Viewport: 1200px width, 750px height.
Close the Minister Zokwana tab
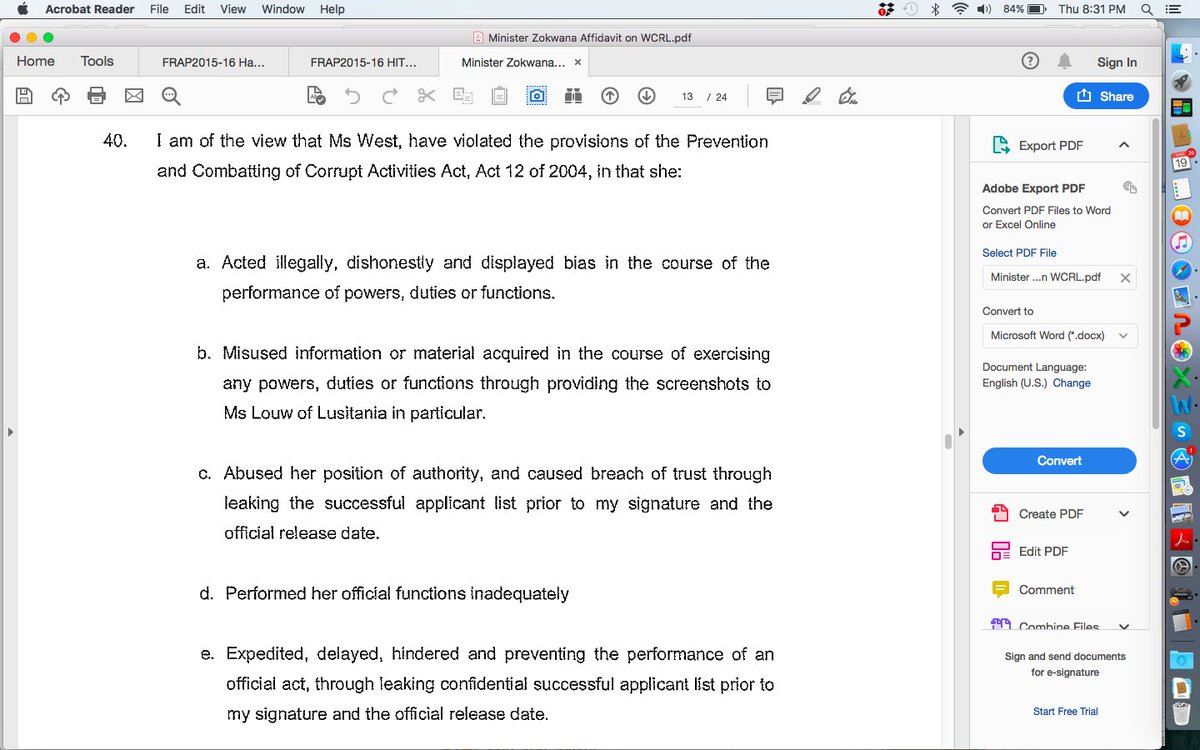pos(577,62)
